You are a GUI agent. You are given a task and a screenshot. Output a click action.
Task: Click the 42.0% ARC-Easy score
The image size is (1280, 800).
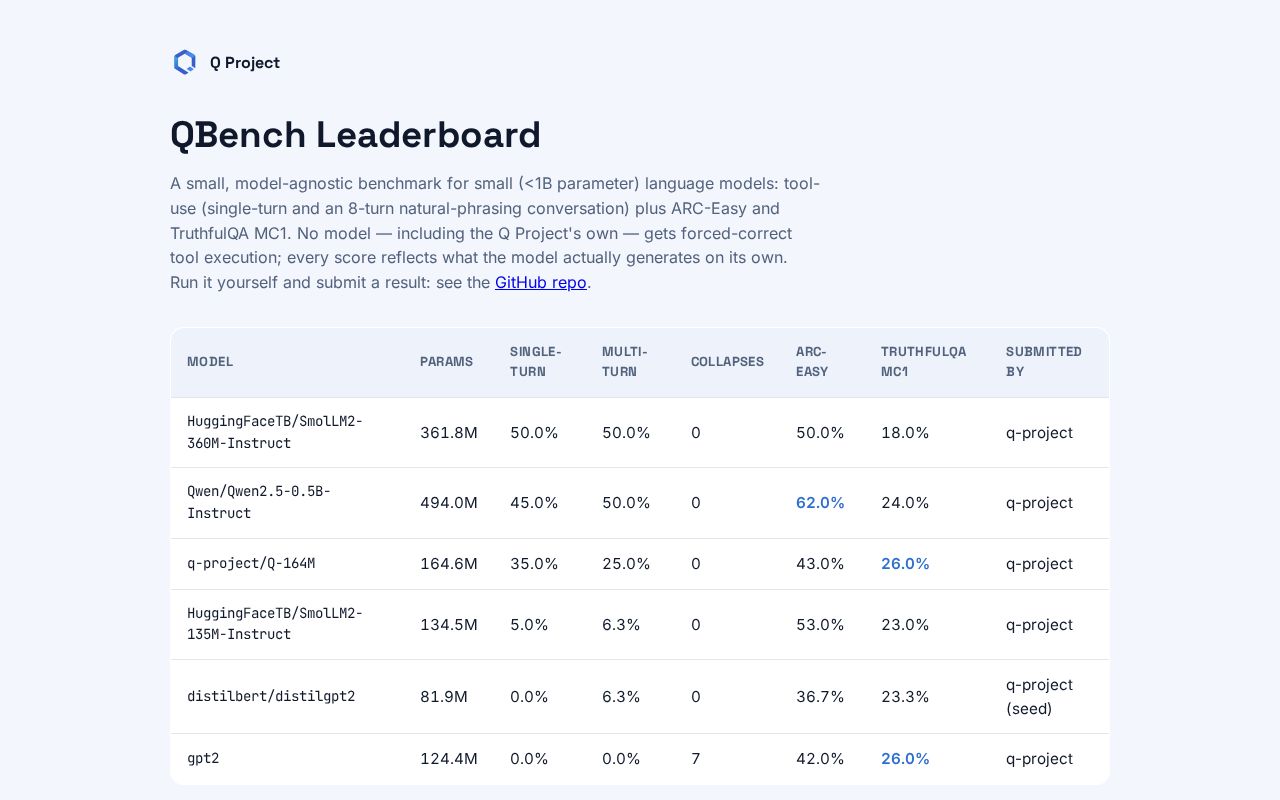point(820,759)
